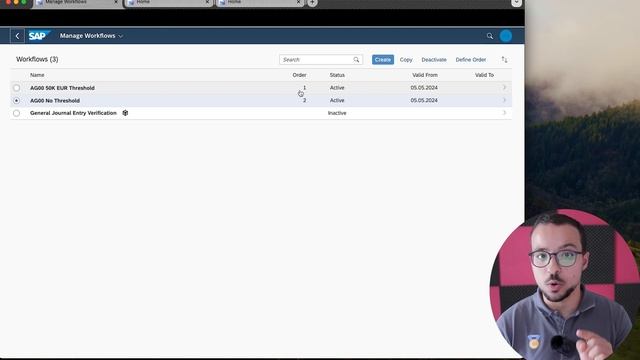Click Valid From date of AG00 50K EUR Threshold

(424, 88)
